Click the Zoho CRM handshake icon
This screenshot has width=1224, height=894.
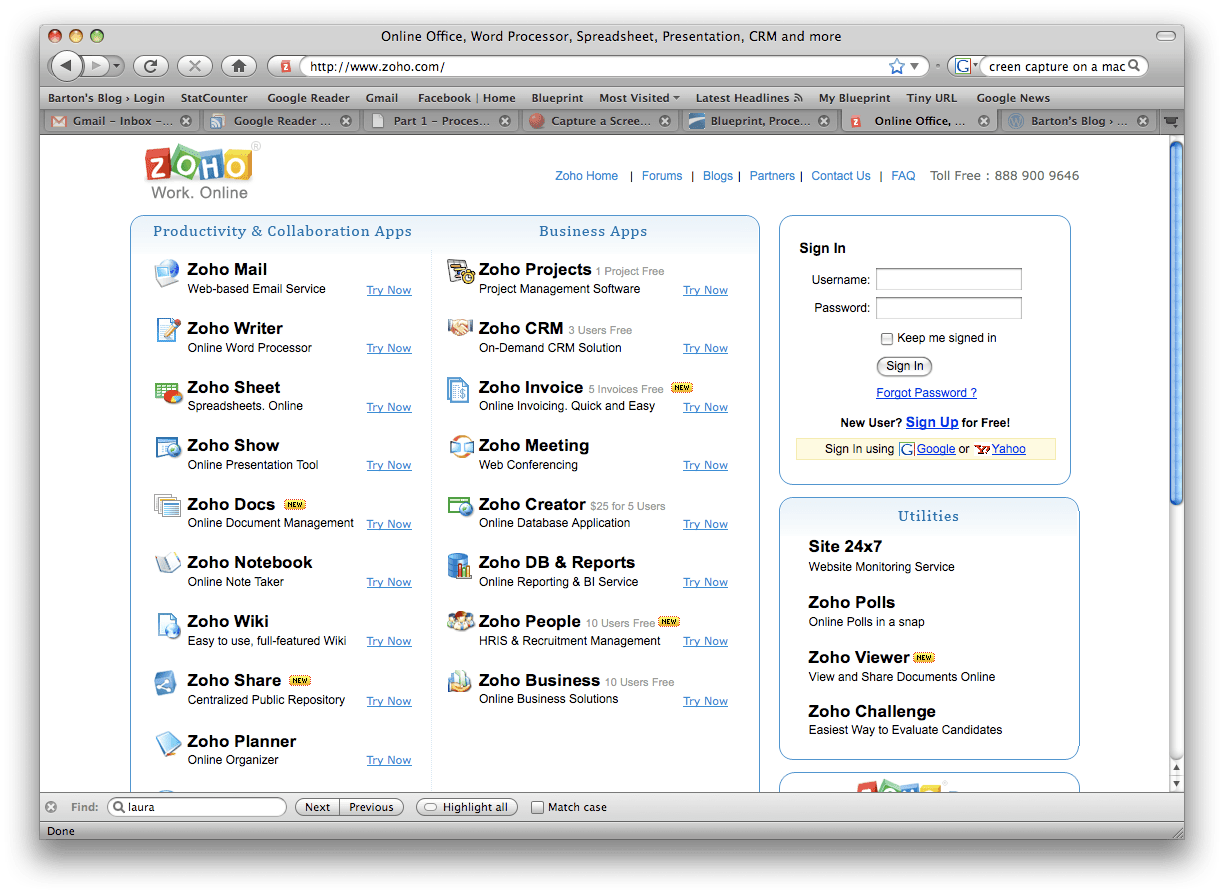pyautogui.click(x=460, y=327)
